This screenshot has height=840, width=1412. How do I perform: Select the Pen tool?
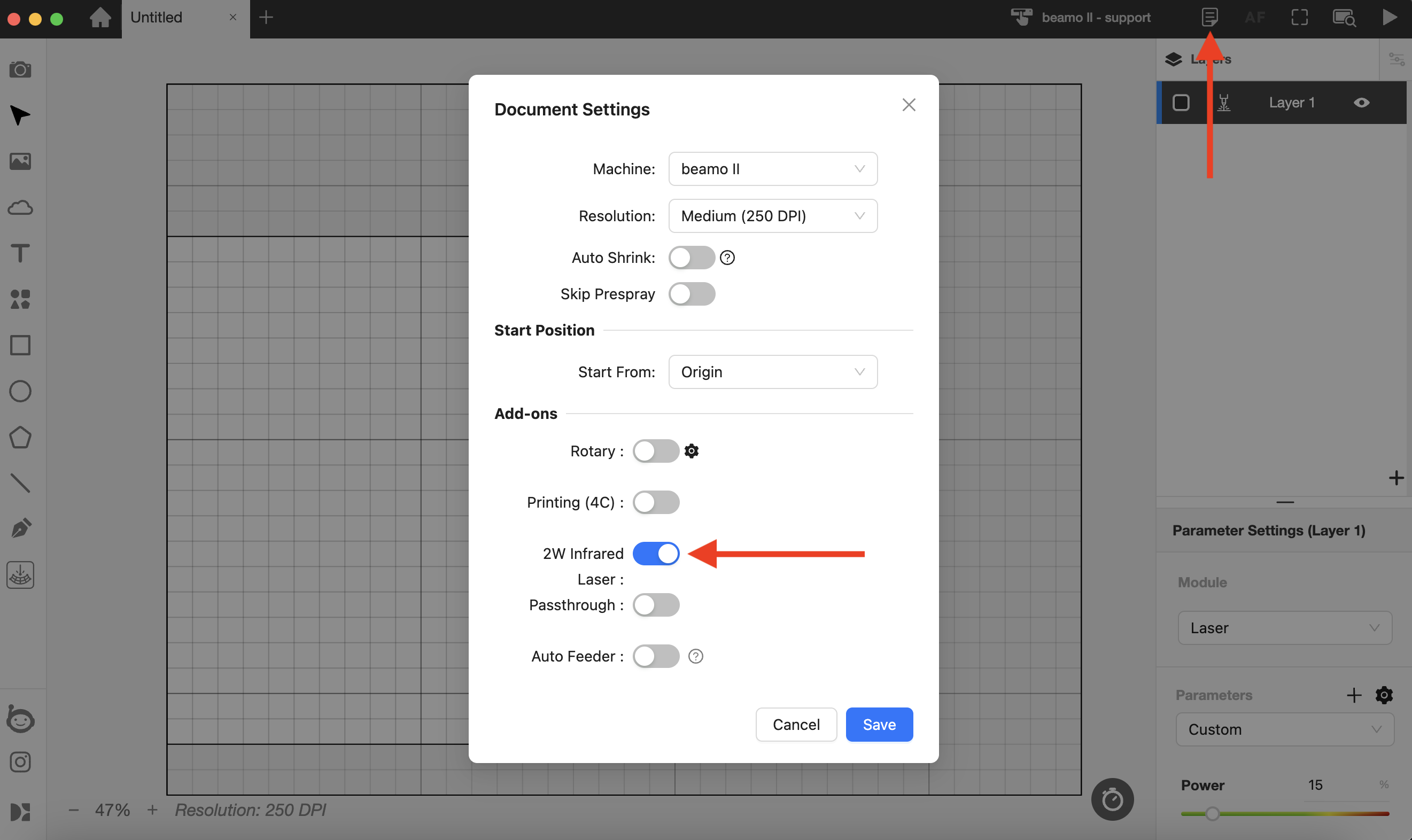point(20,528)
